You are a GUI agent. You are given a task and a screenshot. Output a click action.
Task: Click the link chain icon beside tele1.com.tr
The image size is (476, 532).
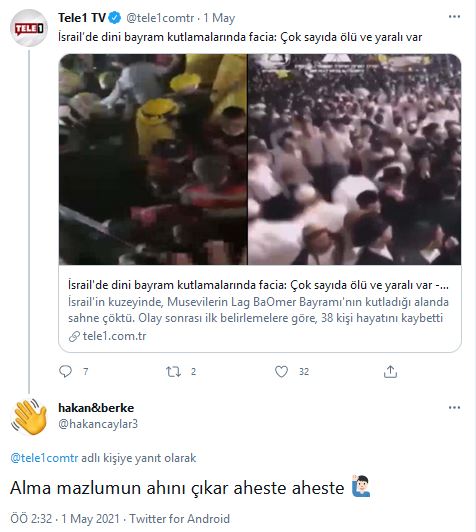[x=74, y=336]
